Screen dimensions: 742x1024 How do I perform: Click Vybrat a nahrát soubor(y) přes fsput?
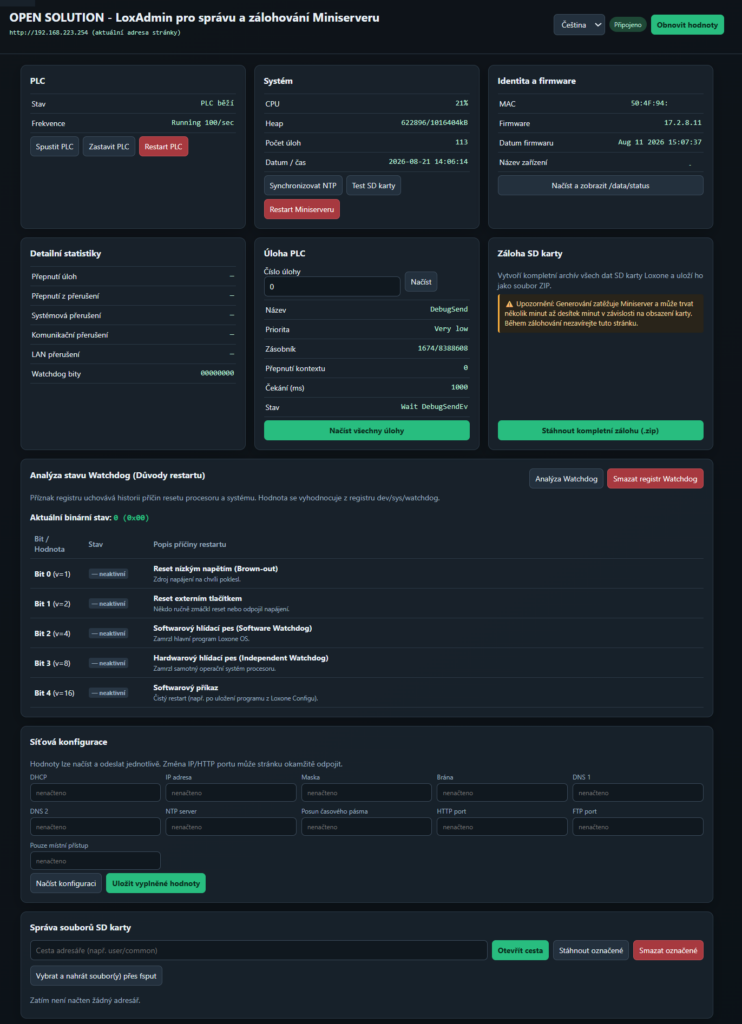pos(96,975)
